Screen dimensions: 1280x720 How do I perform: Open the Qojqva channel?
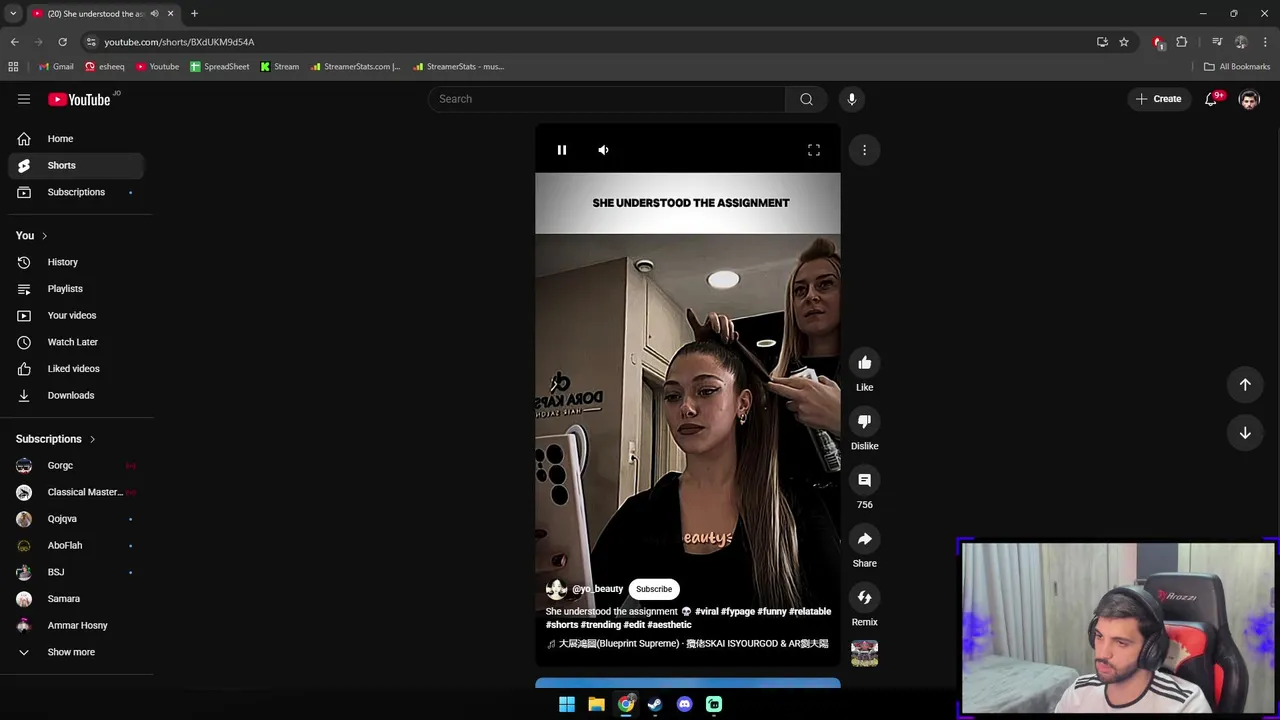[76, 519]
